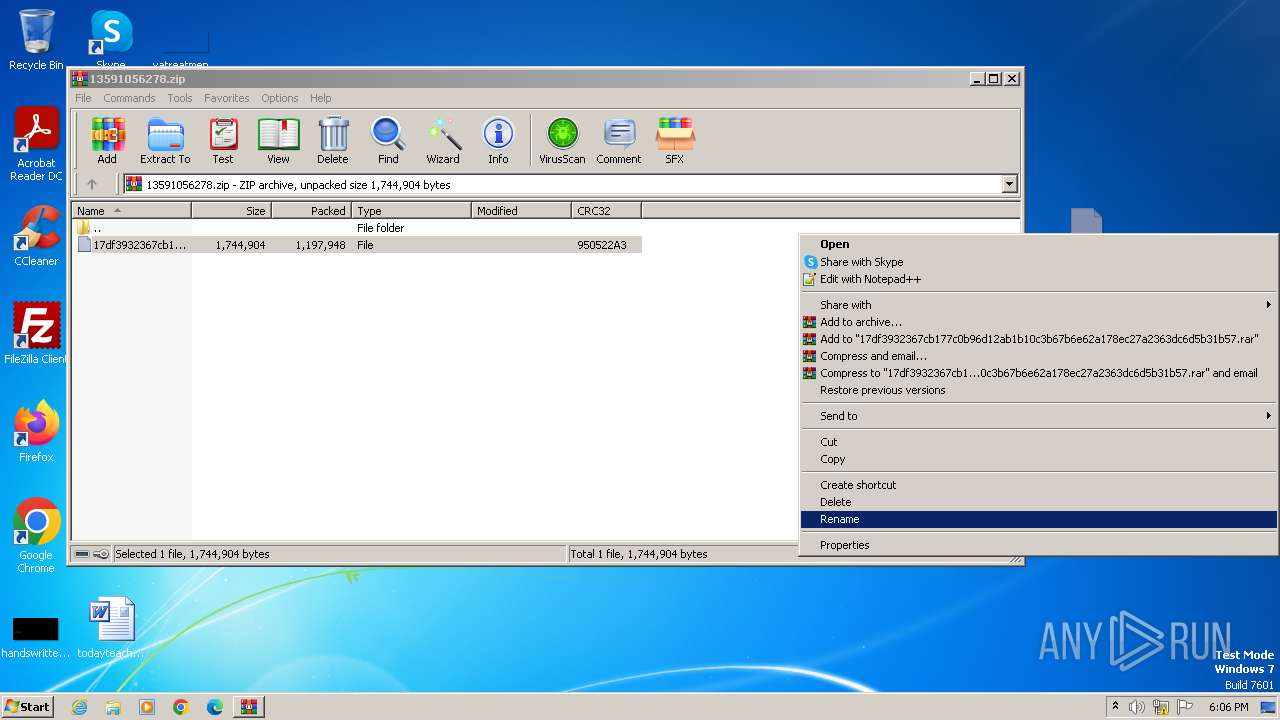Click the Info toolbar icon

(x=498, y=140)
